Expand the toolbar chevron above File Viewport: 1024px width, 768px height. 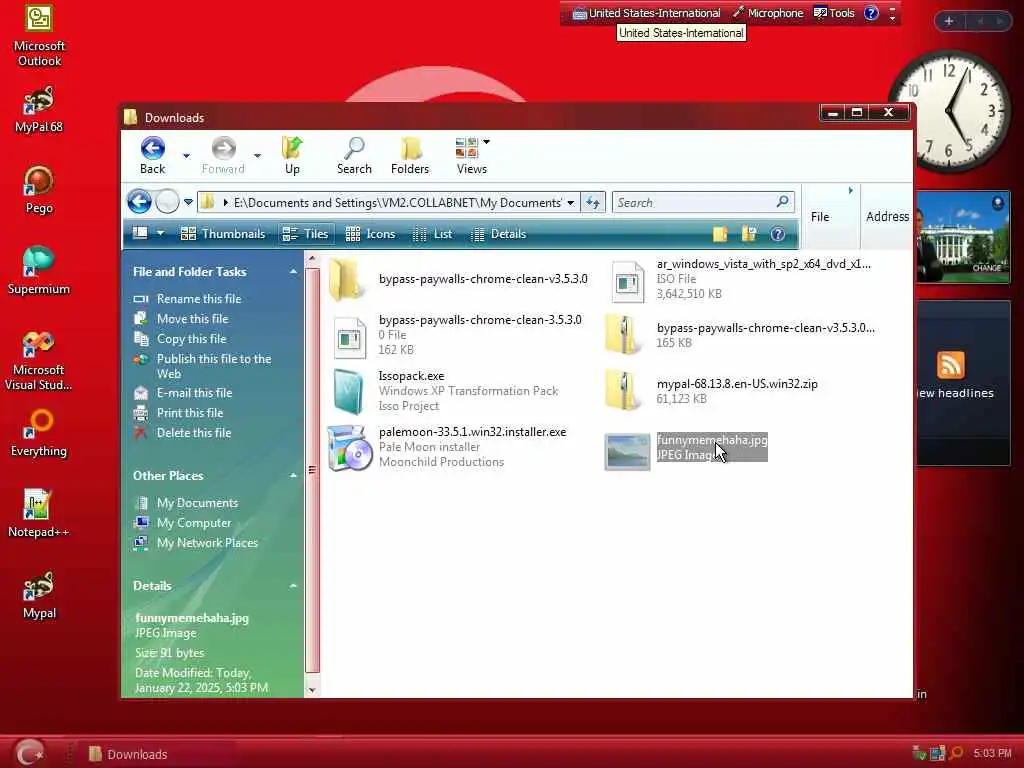click(x=850, y=191)
